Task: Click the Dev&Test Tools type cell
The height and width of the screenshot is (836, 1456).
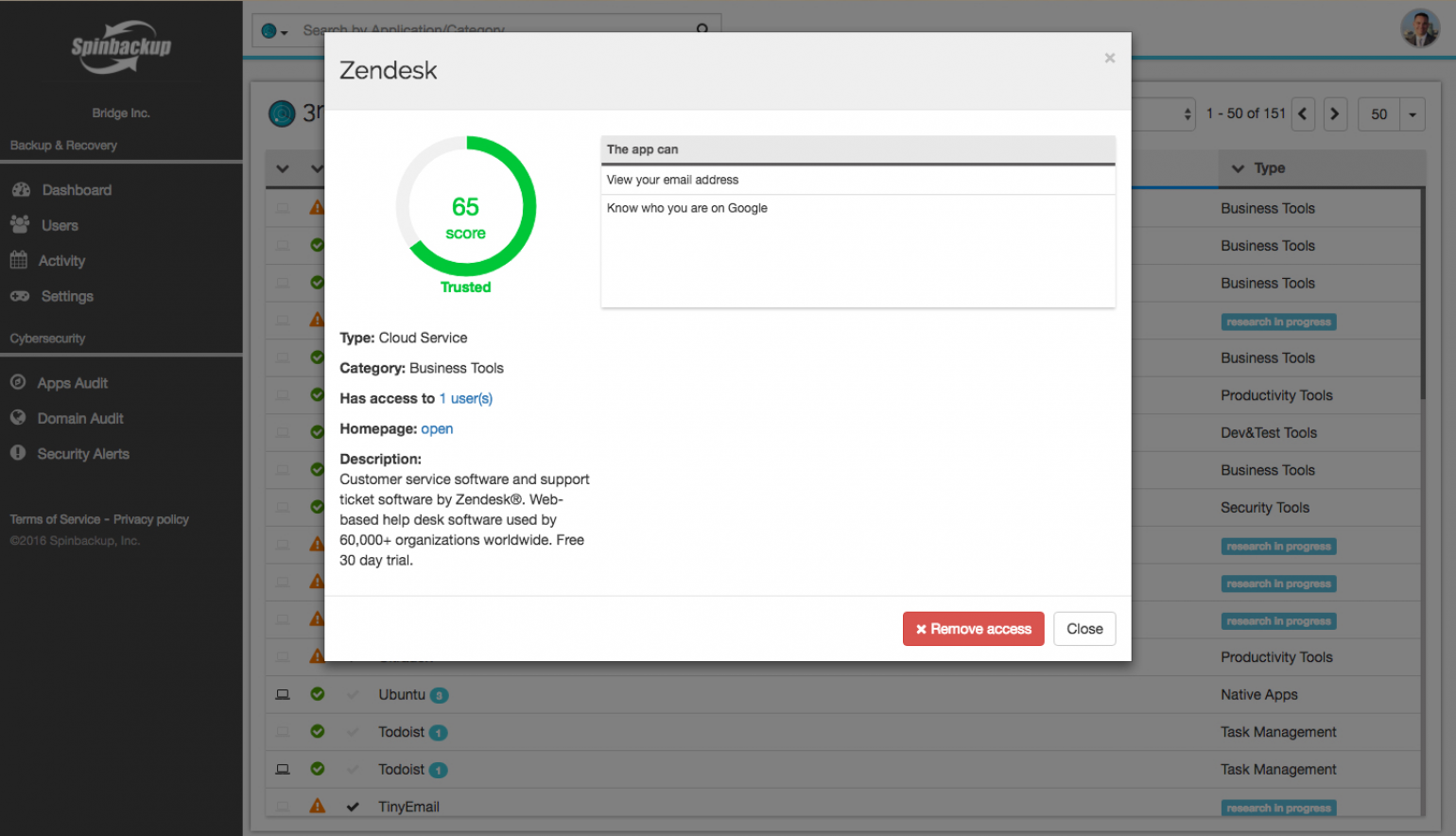Action: tap(1269, 432)
